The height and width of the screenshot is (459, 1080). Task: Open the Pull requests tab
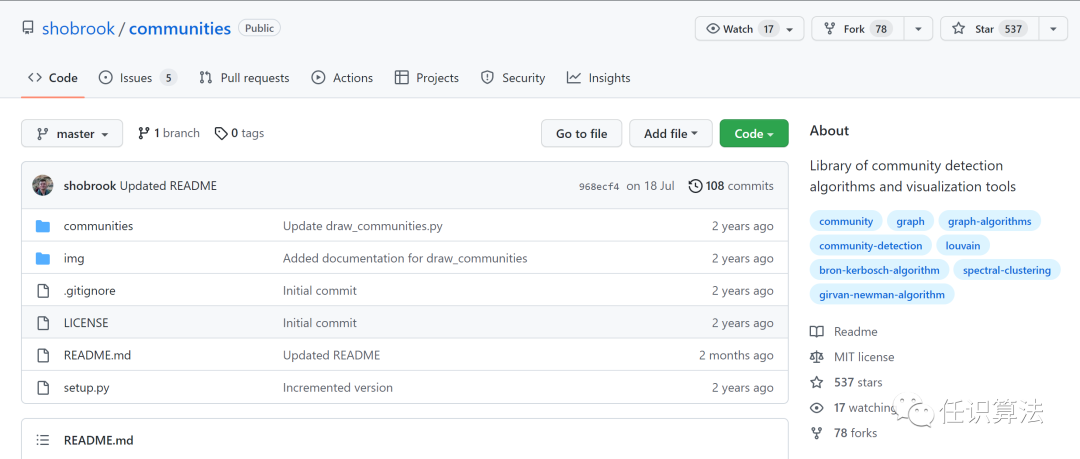tap(244, 78)
